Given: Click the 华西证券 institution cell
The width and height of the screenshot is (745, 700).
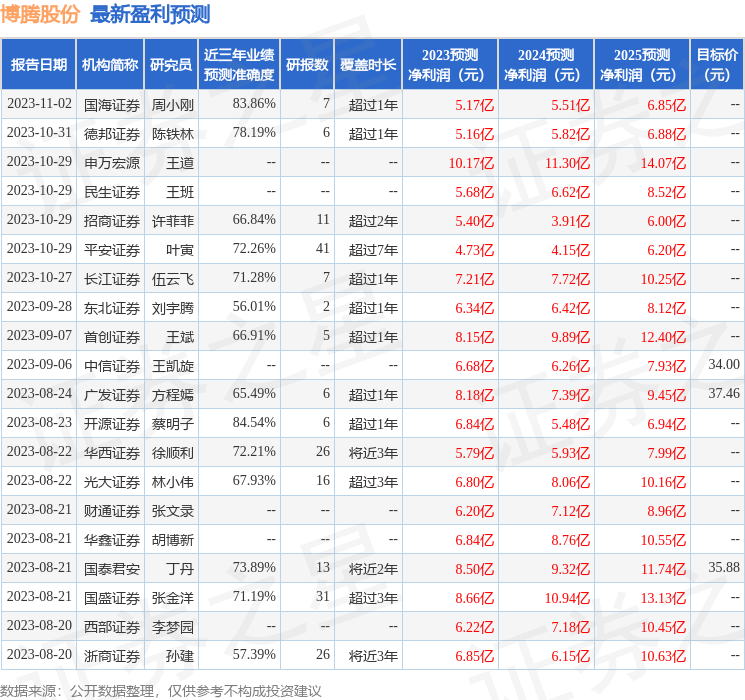Looking at the screenshot, I should [x=112, y=453].
